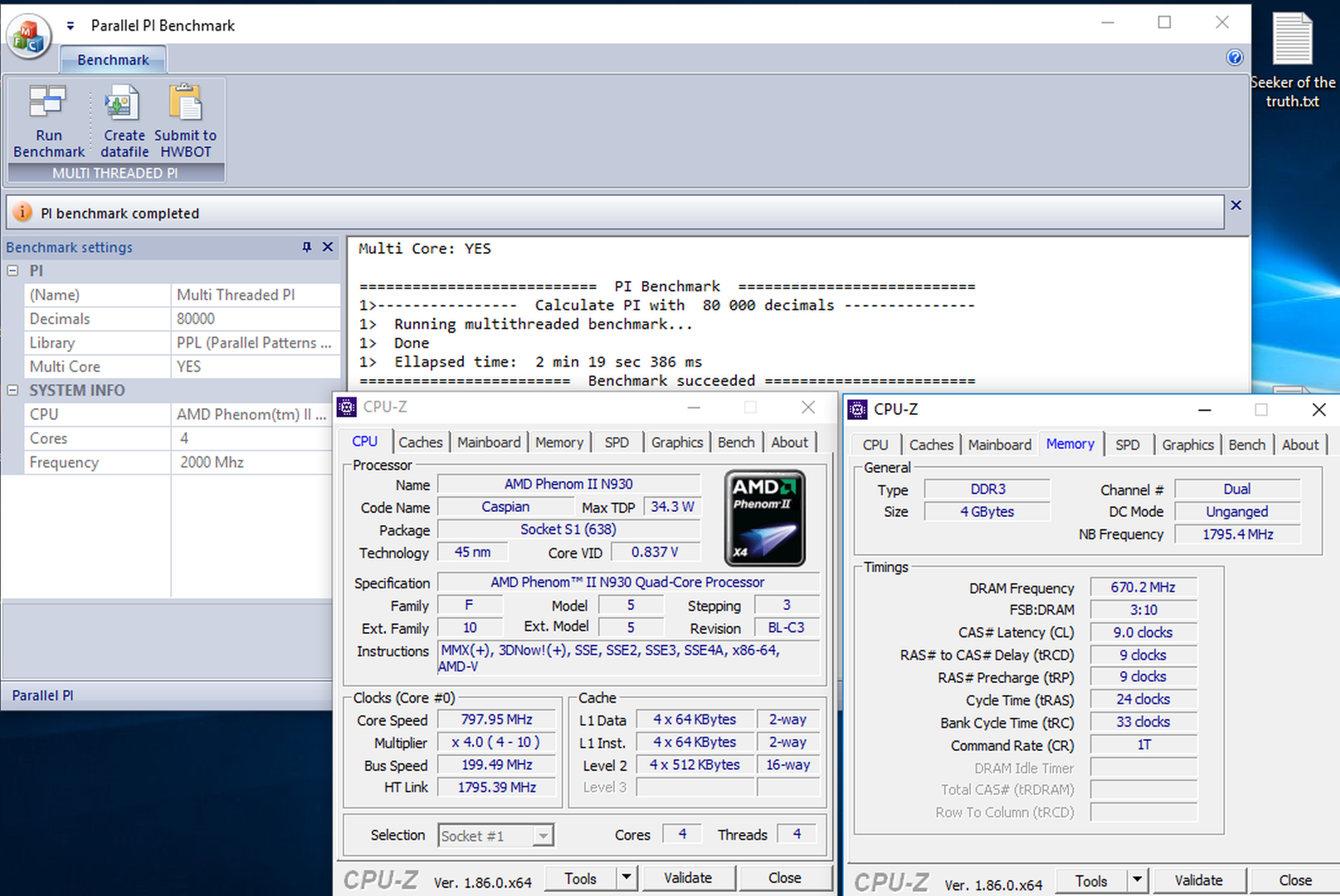Click the Specification AMD Phenom II N930 field
Screen dimensions: 1340x896
(x=628, y=582)
